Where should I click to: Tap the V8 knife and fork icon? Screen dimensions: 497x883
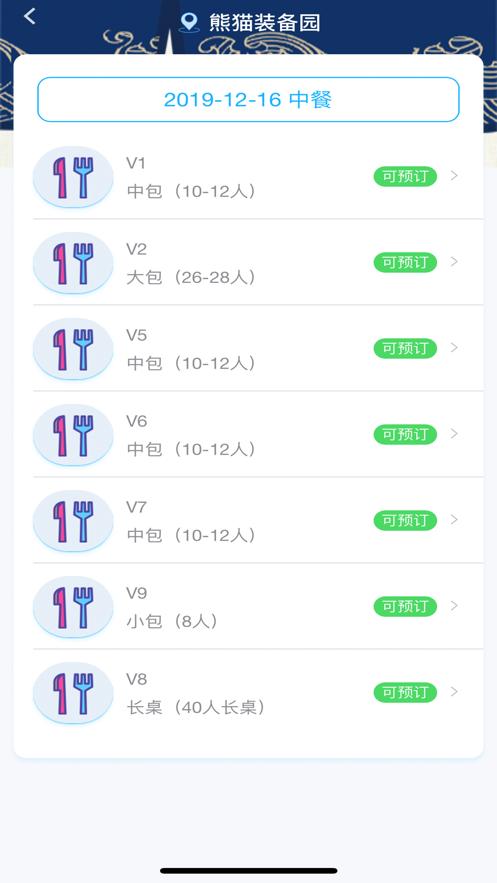[73, 693]
